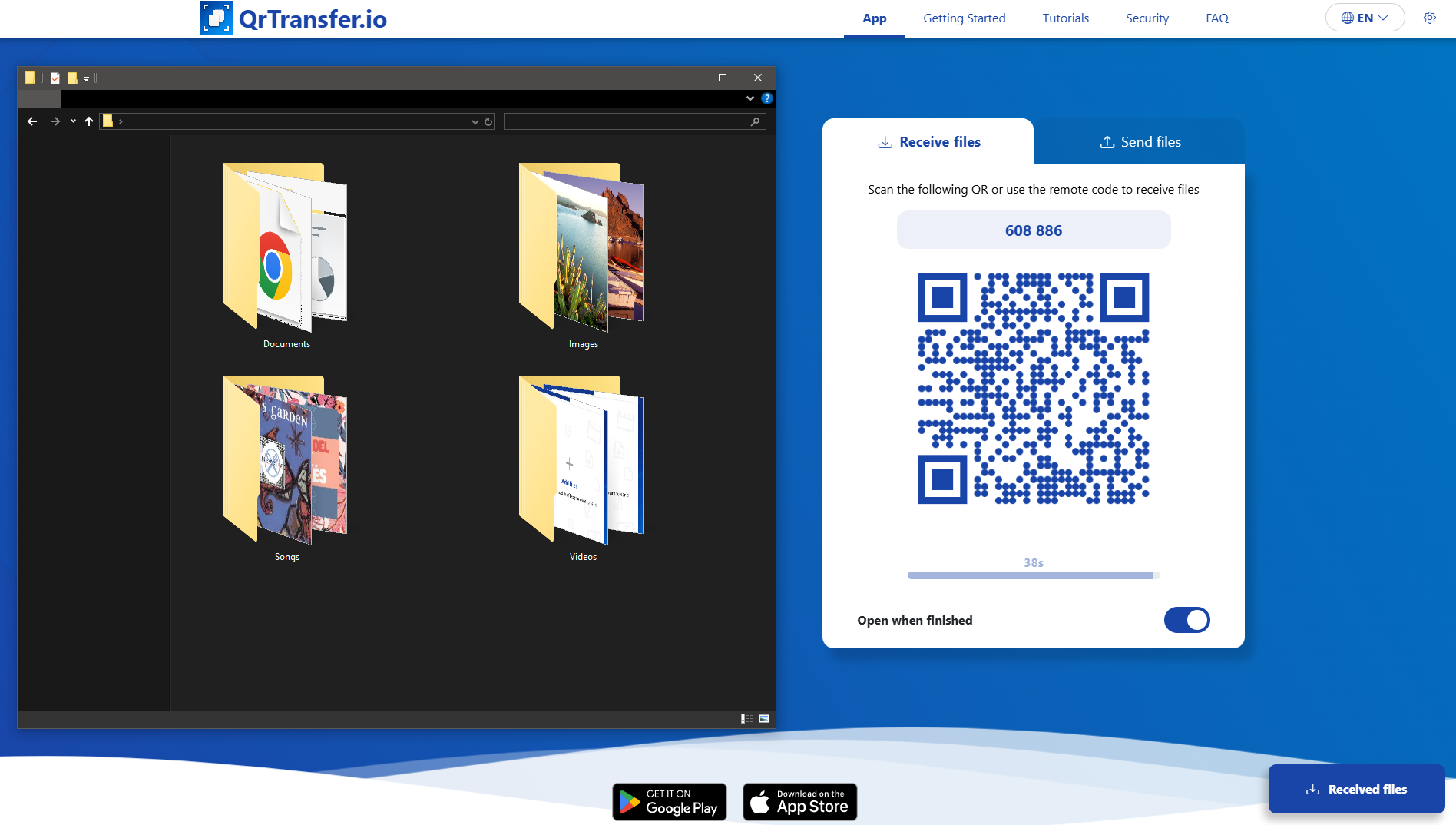
Task: Open the FAQ page
Action: pyautogui.click(x=1216, y=18)
